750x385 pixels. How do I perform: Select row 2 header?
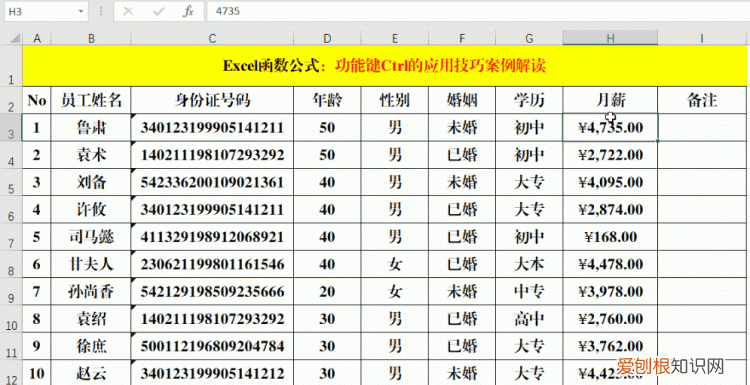(11, 100)
